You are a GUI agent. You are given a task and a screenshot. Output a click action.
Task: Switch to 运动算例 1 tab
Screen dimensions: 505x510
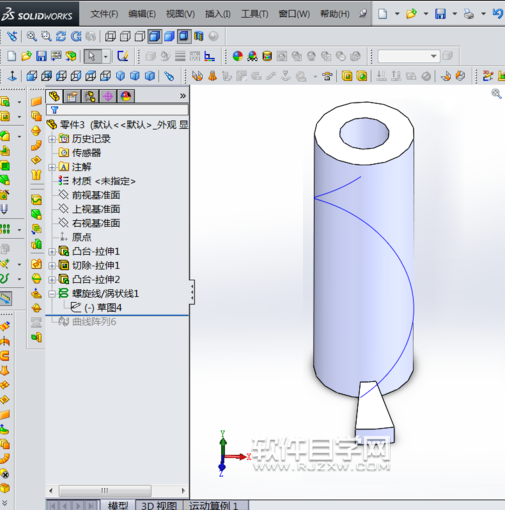click(215, 505)
